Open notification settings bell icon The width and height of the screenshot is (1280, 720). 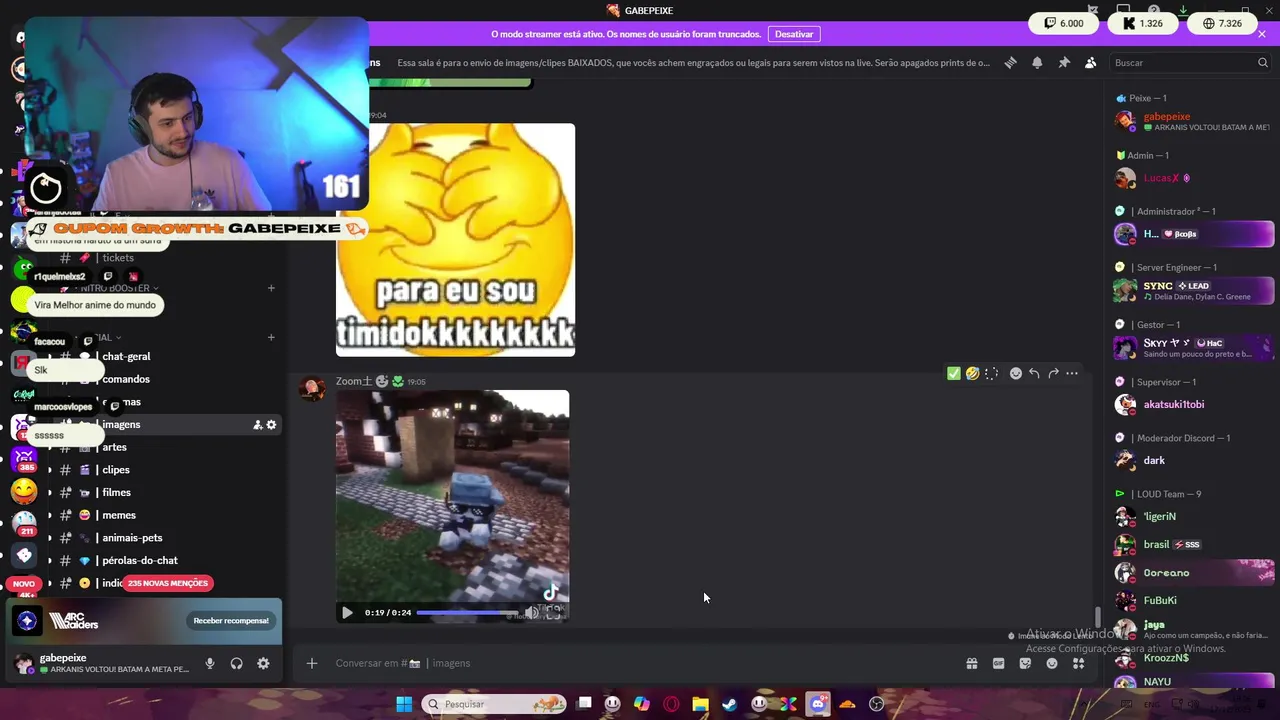[1037, 62]
